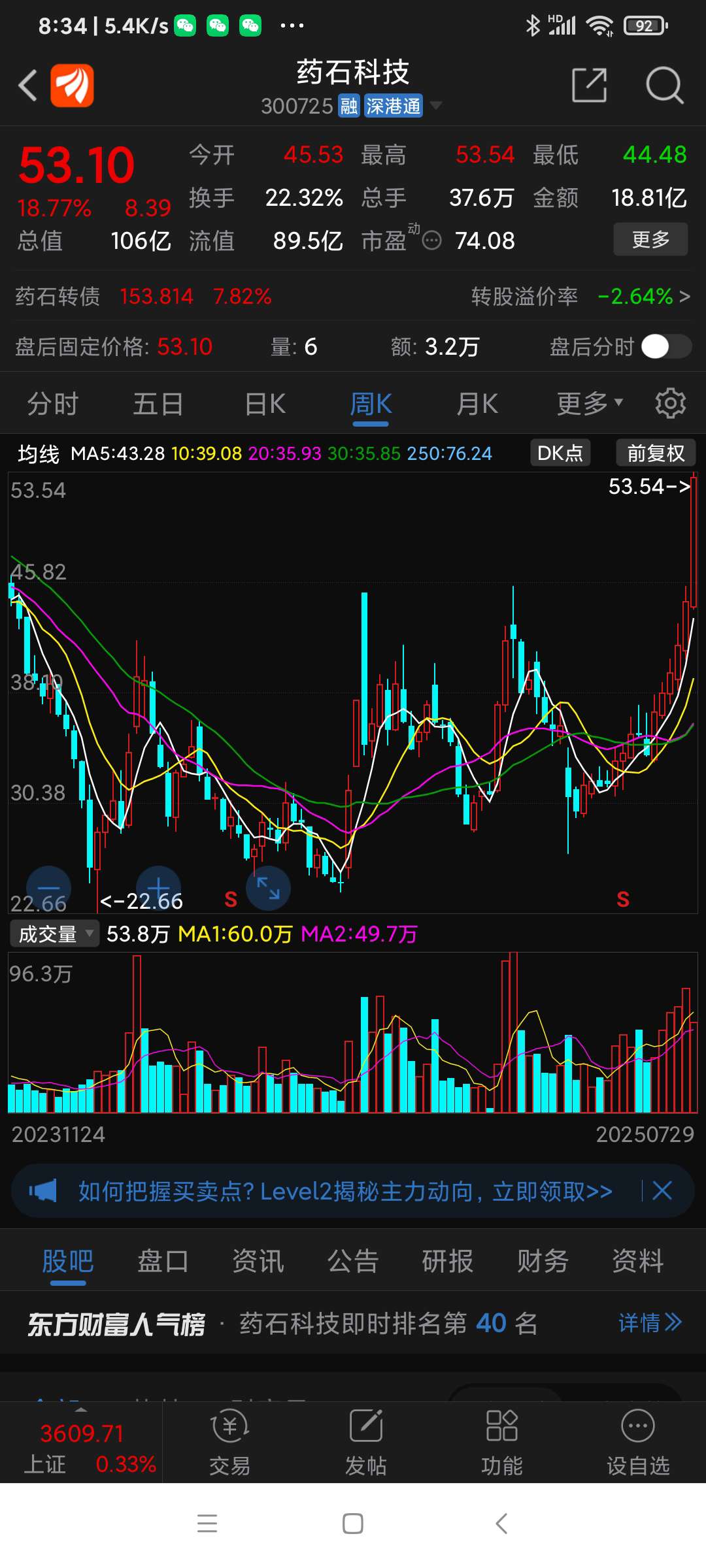Tap the left S sell marker
Viewport: 706px width, 1568px height.
point(231,900)
